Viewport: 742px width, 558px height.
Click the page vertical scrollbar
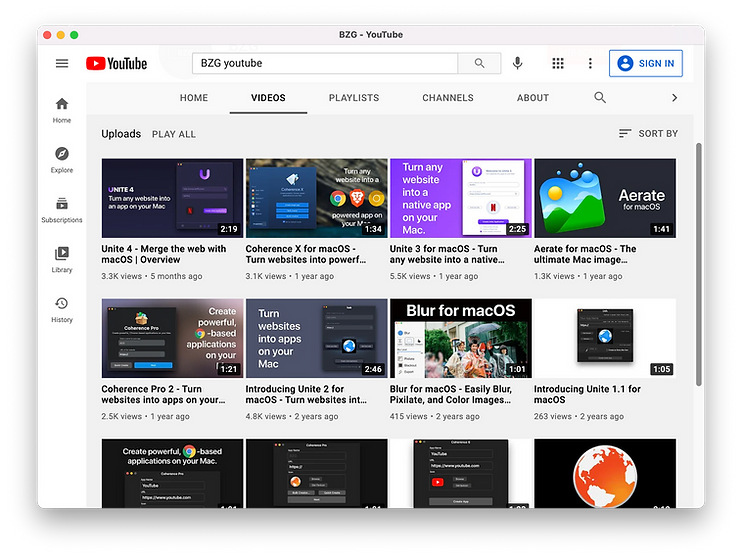[x=698, y=265]
